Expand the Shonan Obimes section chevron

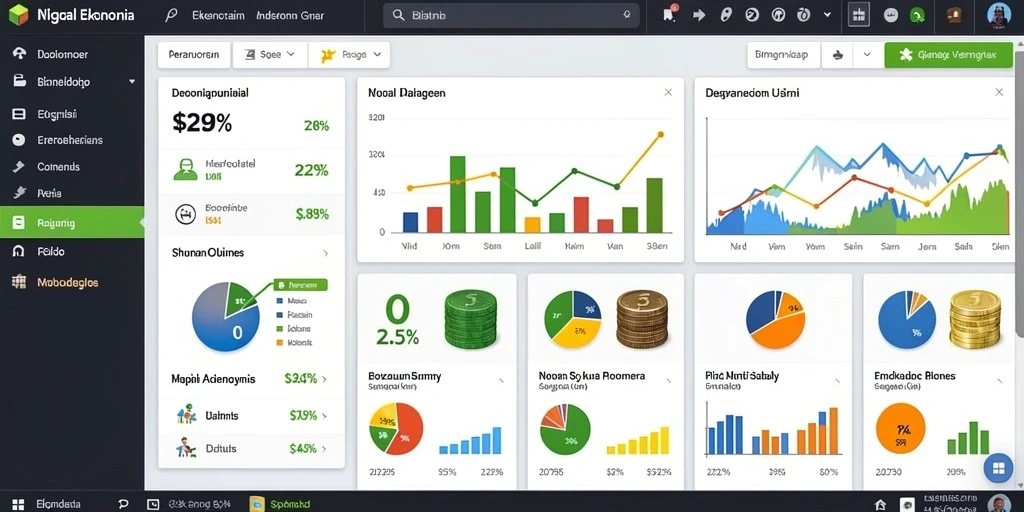coord(325,253)
